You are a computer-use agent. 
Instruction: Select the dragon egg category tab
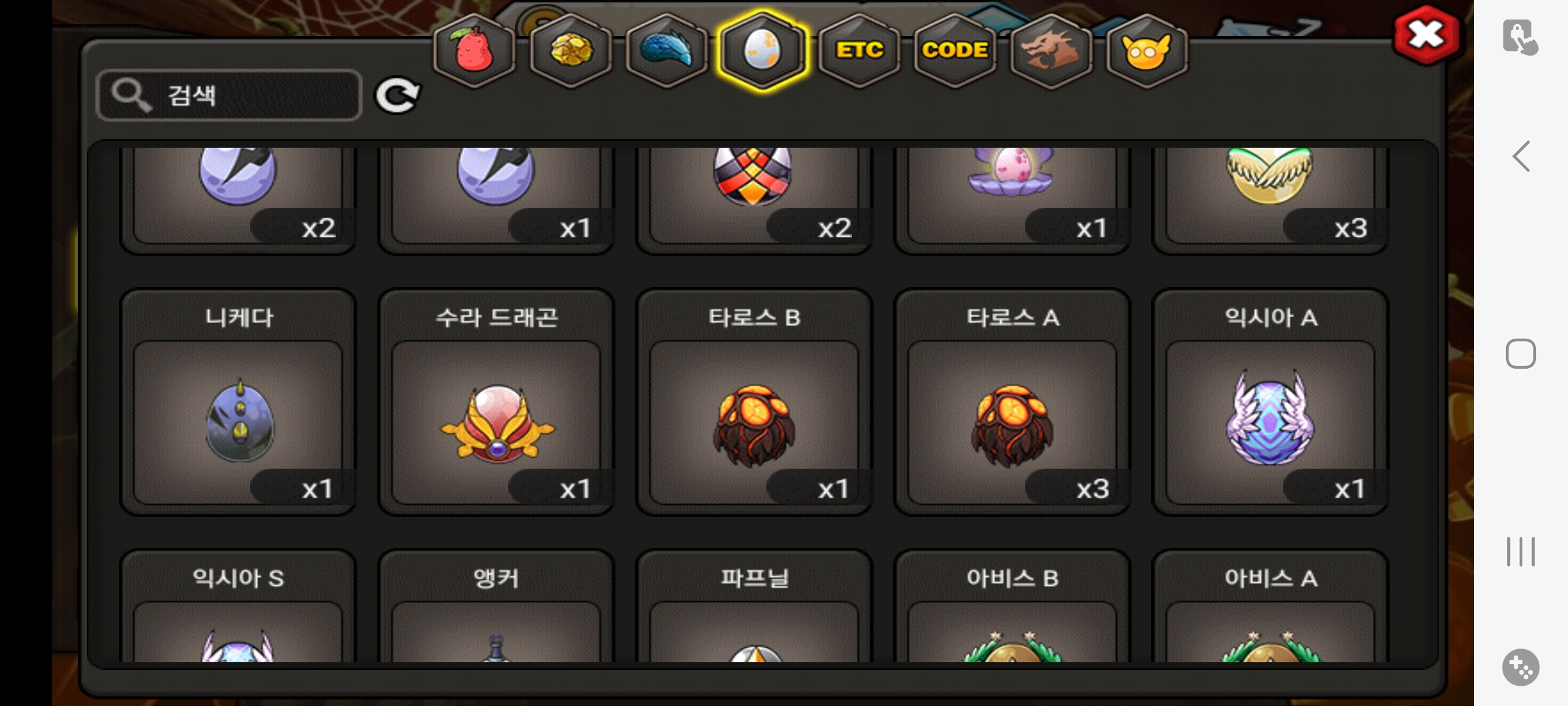[762, 50]
